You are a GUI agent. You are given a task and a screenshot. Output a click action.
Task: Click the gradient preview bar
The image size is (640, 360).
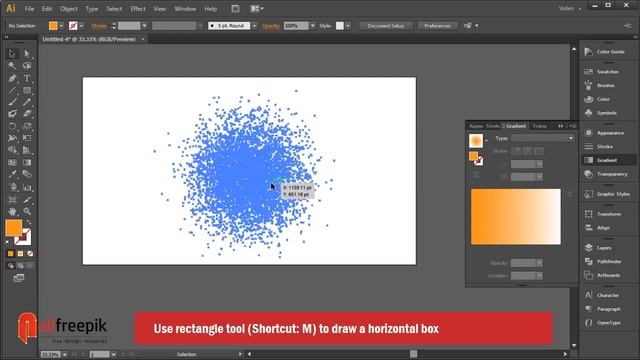click(x=516, y=217)
